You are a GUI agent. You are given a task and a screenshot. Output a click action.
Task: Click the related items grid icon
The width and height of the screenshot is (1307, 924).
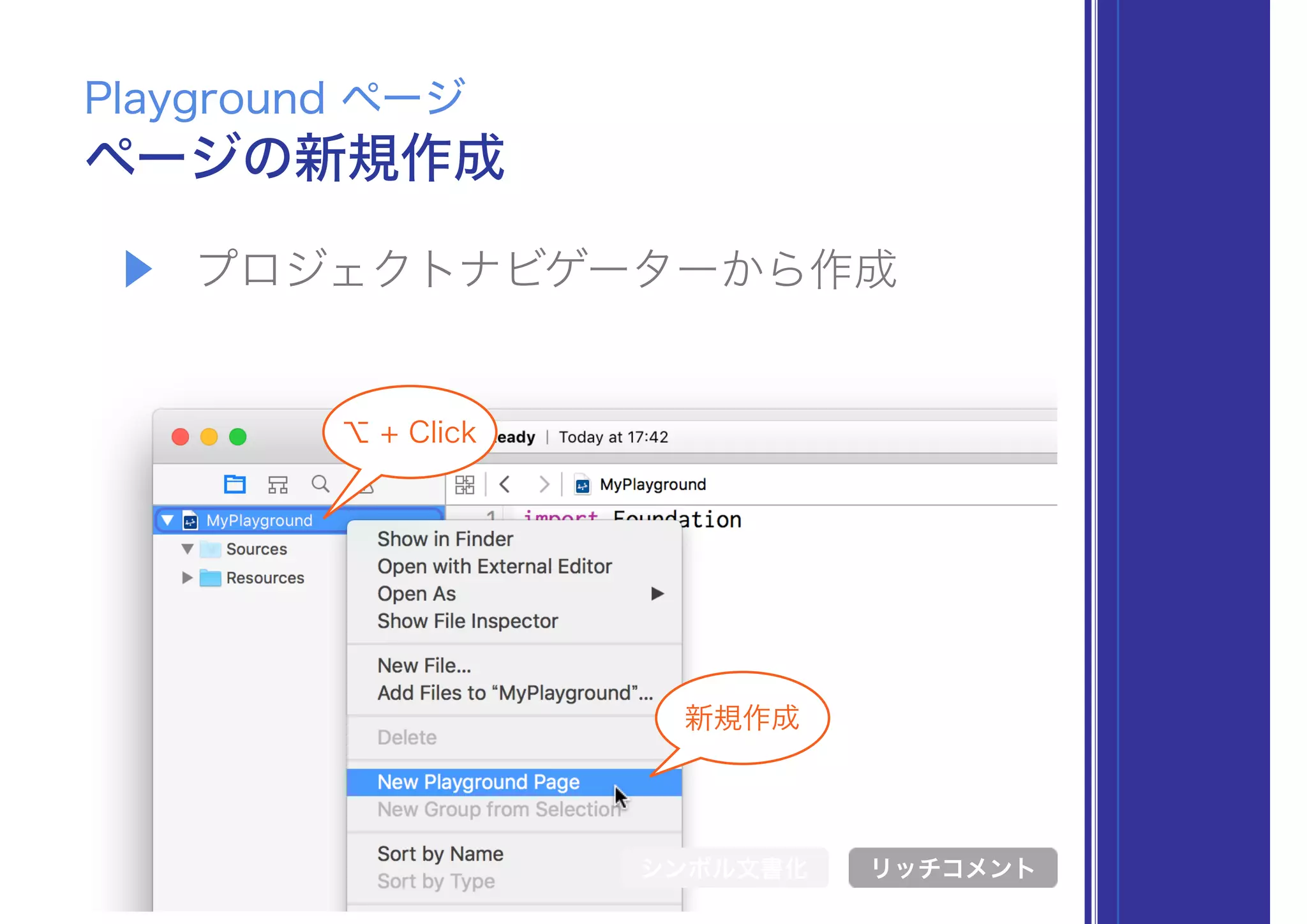465,485
